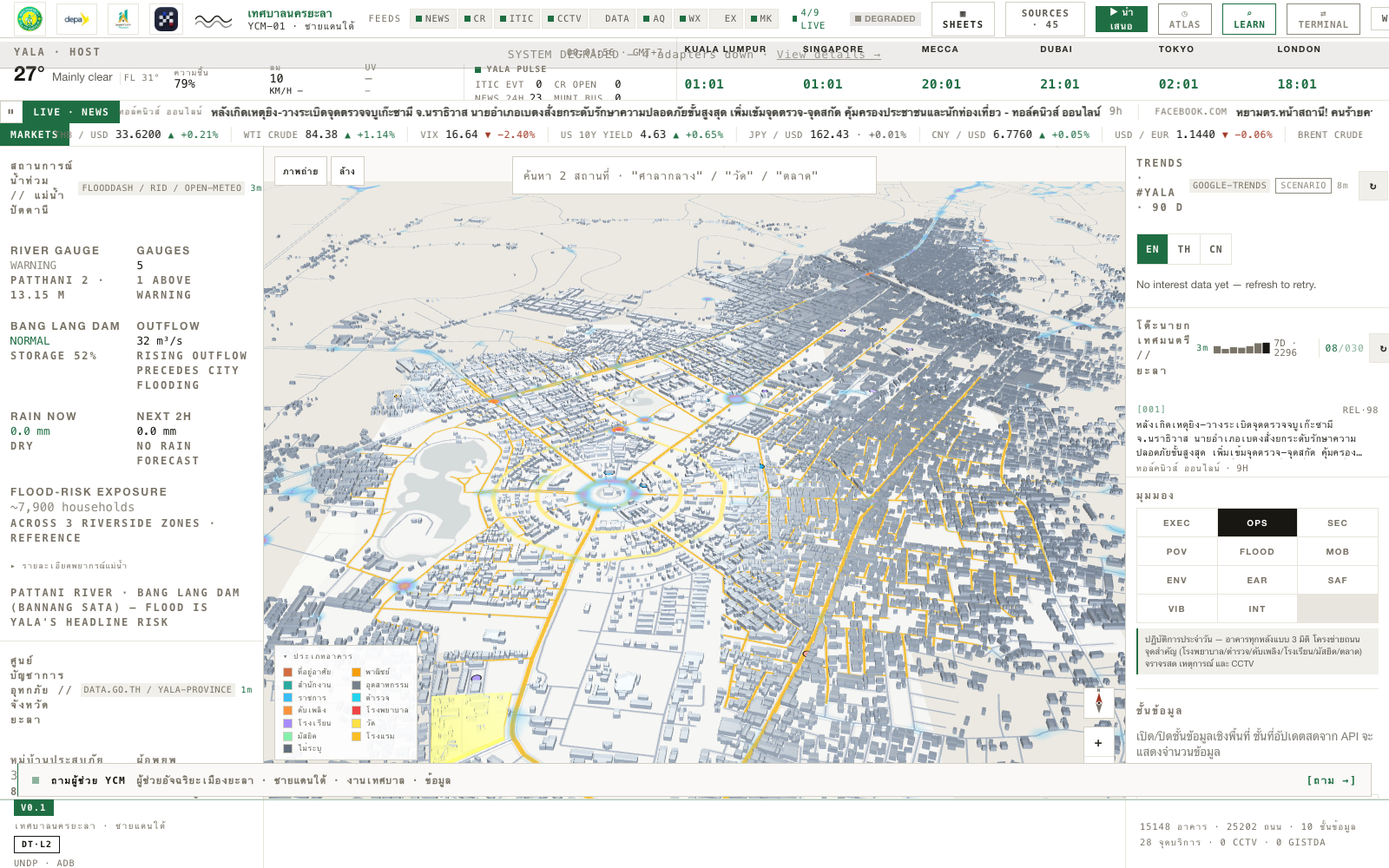Screen dimensions: 1389x868
Task: Click the Learn button
Action: [1249, 19]
